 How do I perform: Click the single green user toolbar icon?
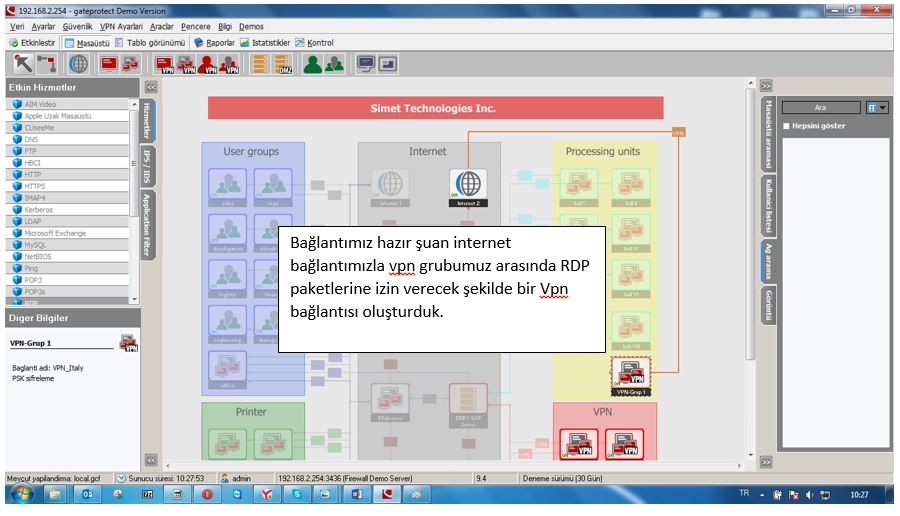click(x=311, y=64)
